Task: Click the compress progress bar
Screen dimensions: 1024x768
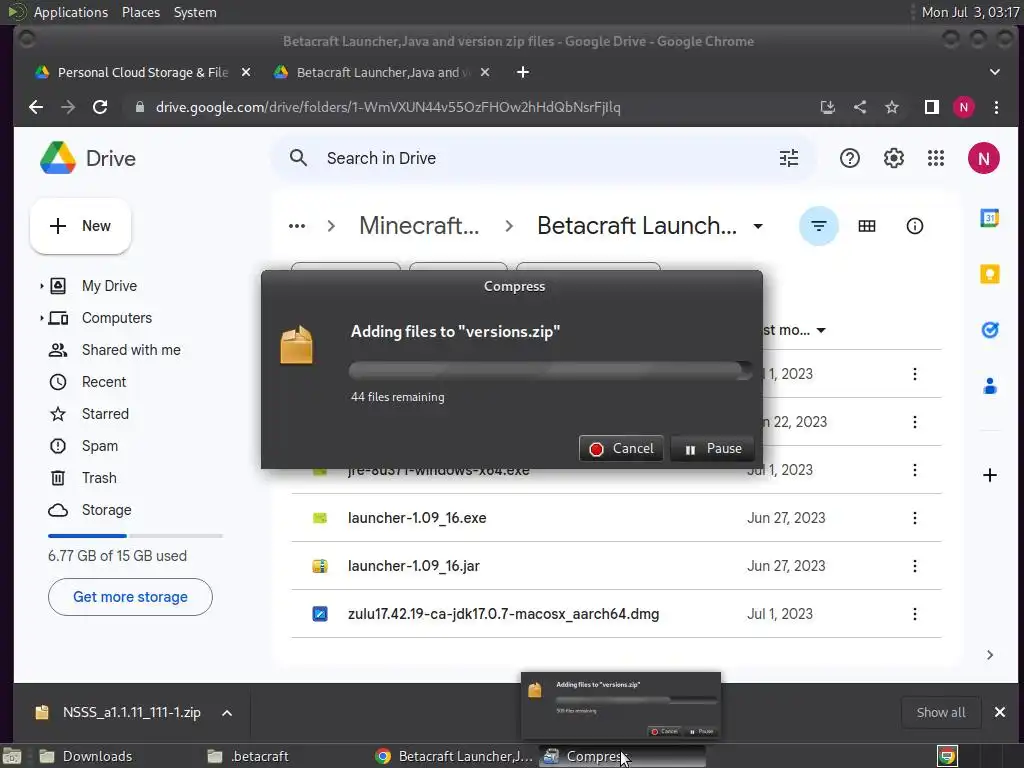Action: [551, 371]
